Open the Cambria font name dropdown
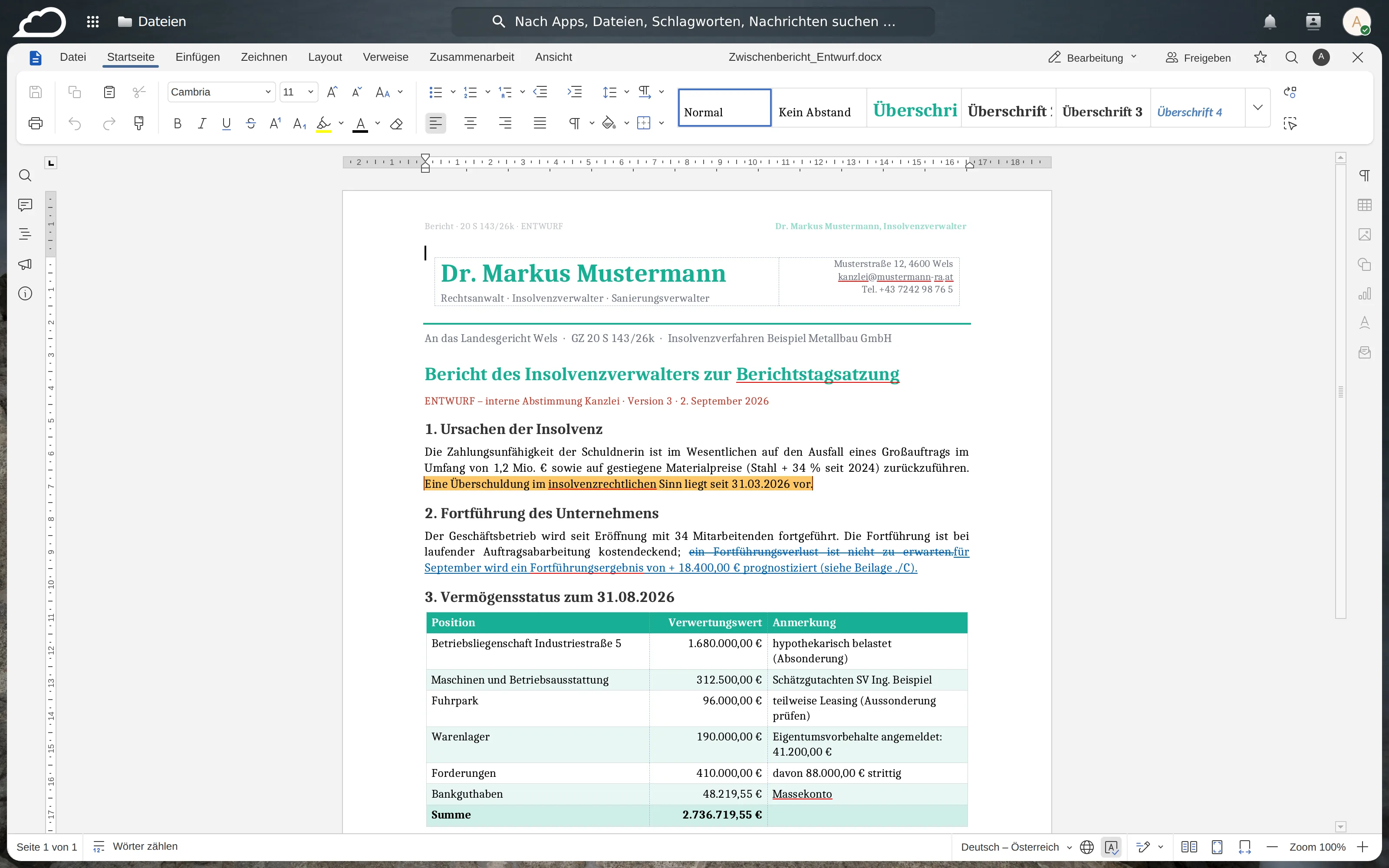Viewport: 1389px width, 868px height. [x=267, y=92]
